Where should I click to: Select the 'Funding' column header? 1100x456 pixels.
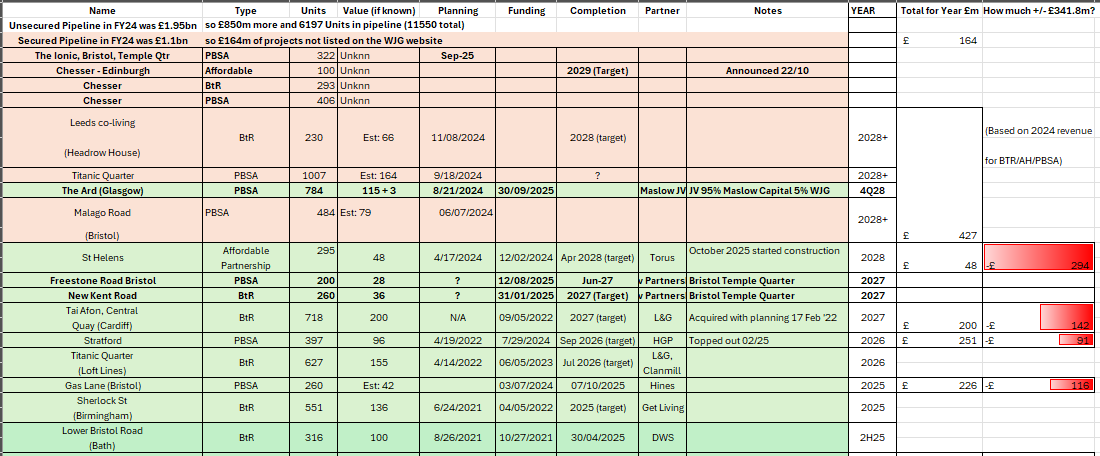tap(525, 11)
